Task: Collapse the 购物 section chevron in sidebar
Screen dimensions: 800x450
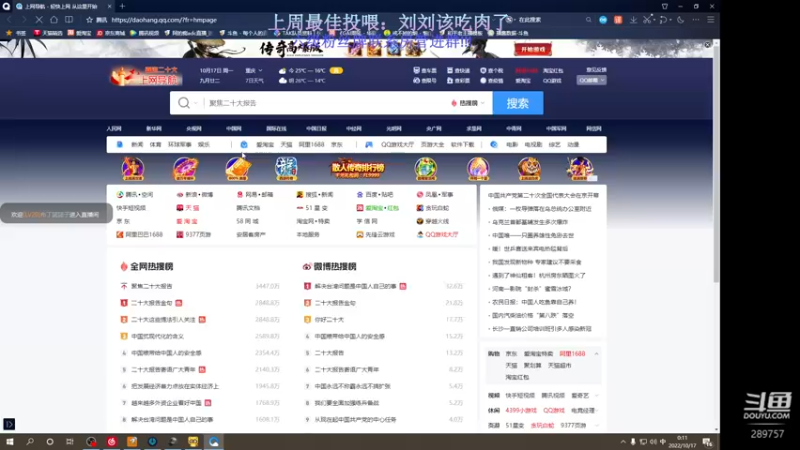Action: tap(596, 354)
